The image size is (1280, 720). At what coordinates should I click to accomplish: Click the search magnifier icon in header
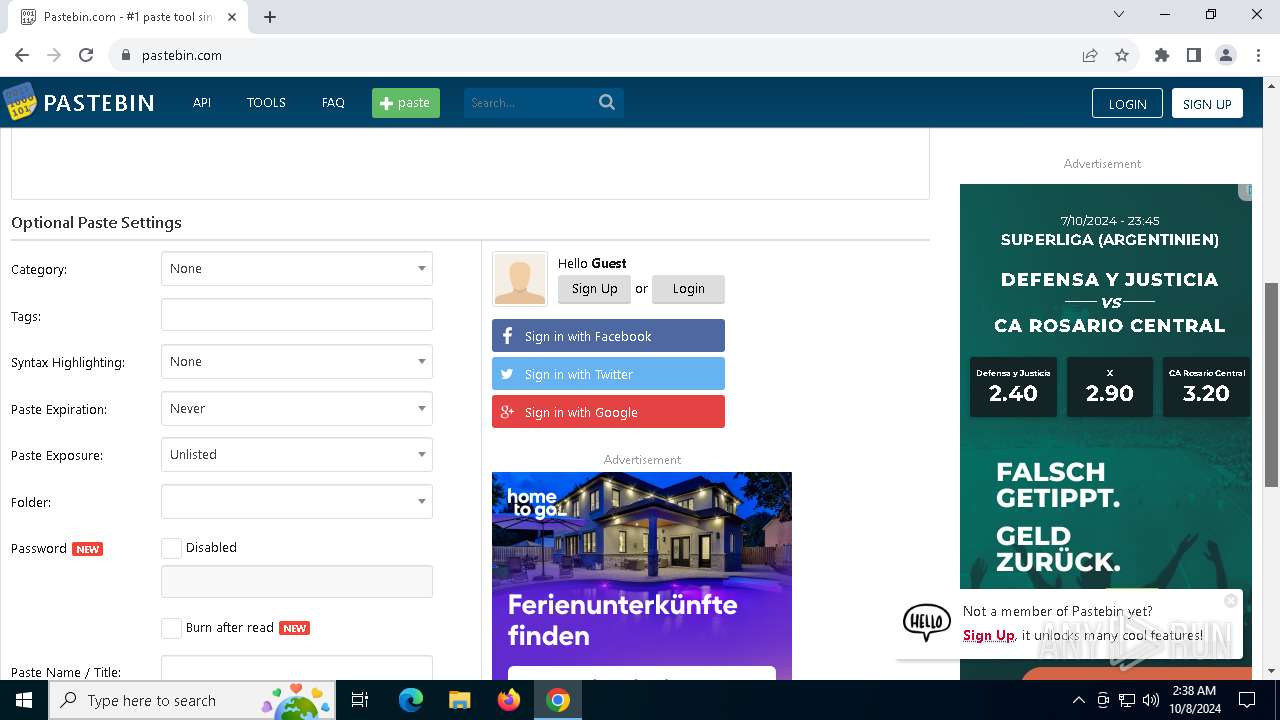[607, 102]
